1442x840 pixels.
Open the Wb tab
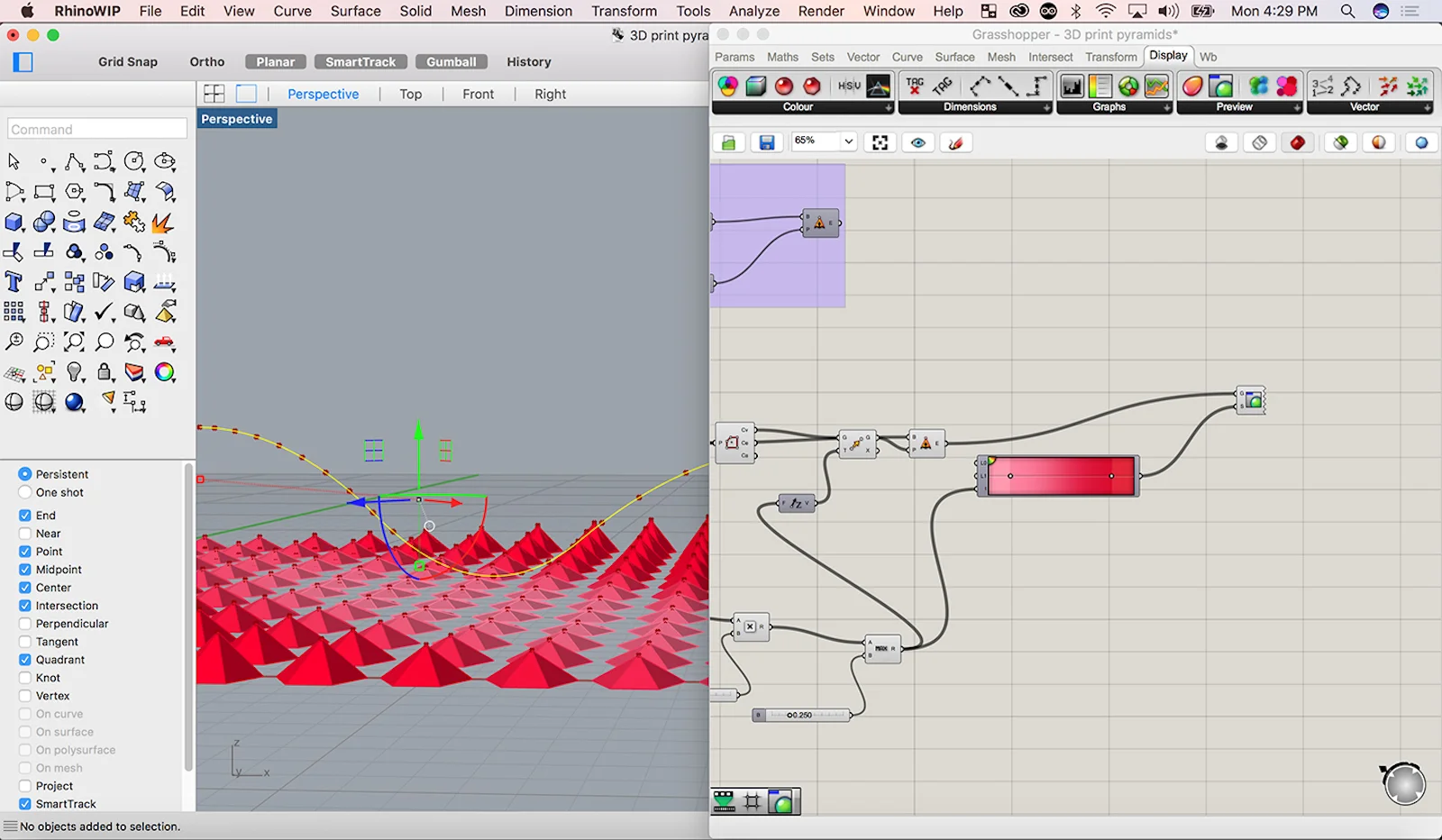pyautogui.click(x=1208, y=57)
